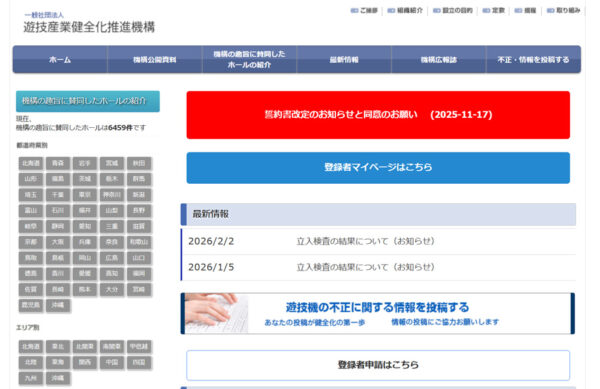
Task: Select the 茨城 prefecture button
Action: [x=85, y=179]
